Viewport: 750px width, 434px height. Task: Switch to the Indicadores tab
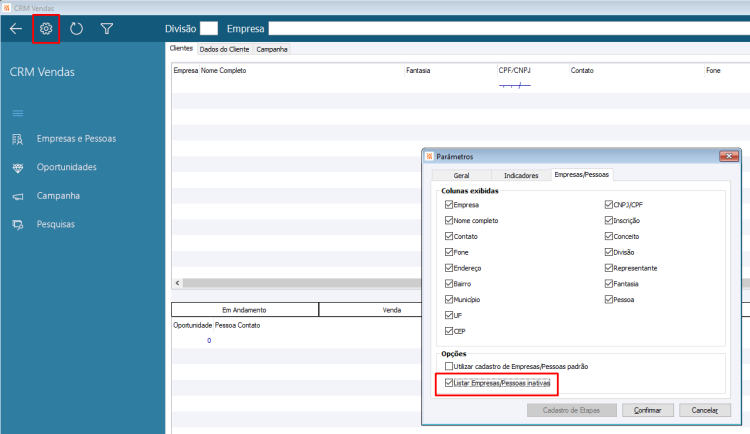click(x=521, y=176)
